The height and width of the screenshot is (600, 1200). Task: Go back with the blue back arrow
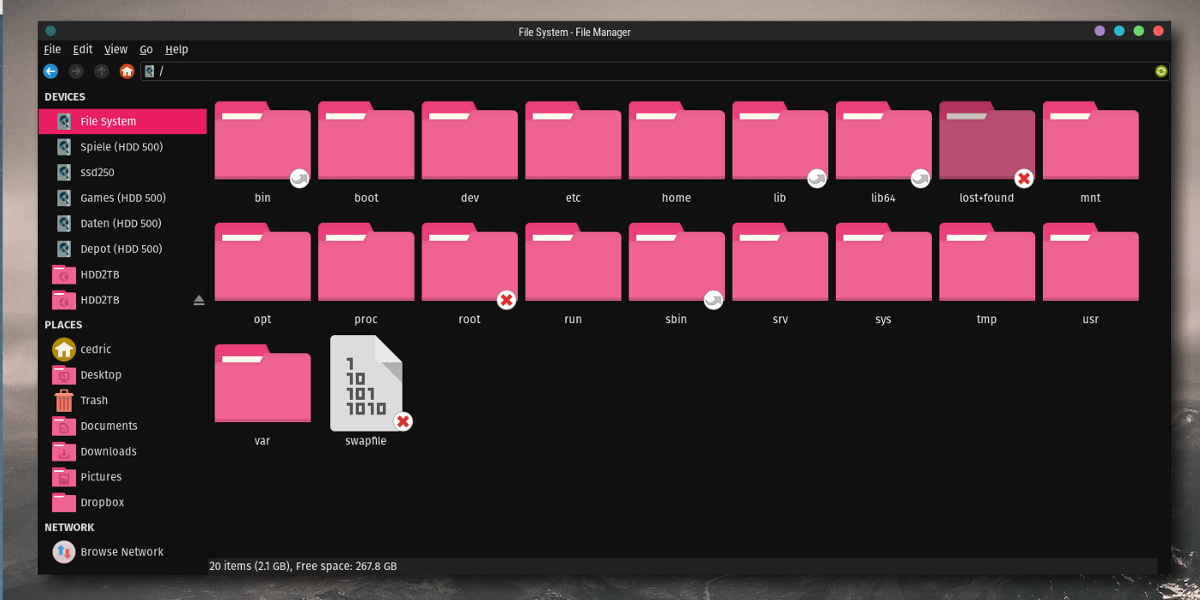tap(51, 71)
